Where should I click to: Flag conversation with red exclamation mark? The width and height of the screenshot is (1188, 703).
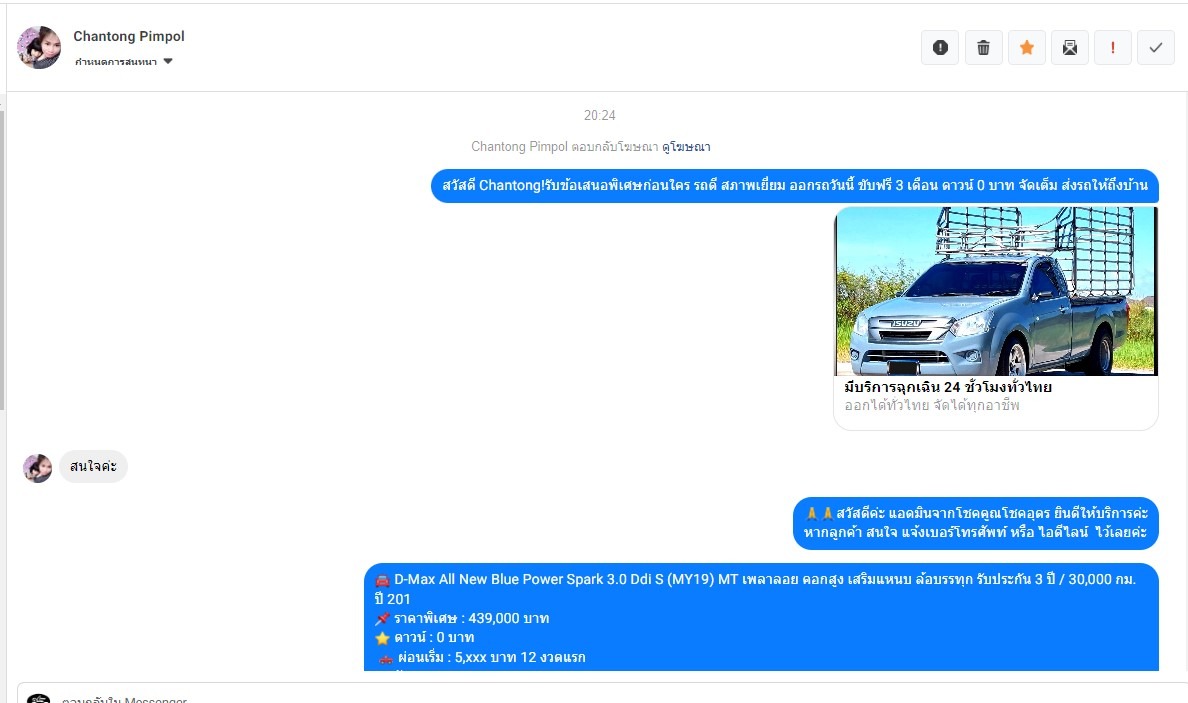pos(1112,47)
